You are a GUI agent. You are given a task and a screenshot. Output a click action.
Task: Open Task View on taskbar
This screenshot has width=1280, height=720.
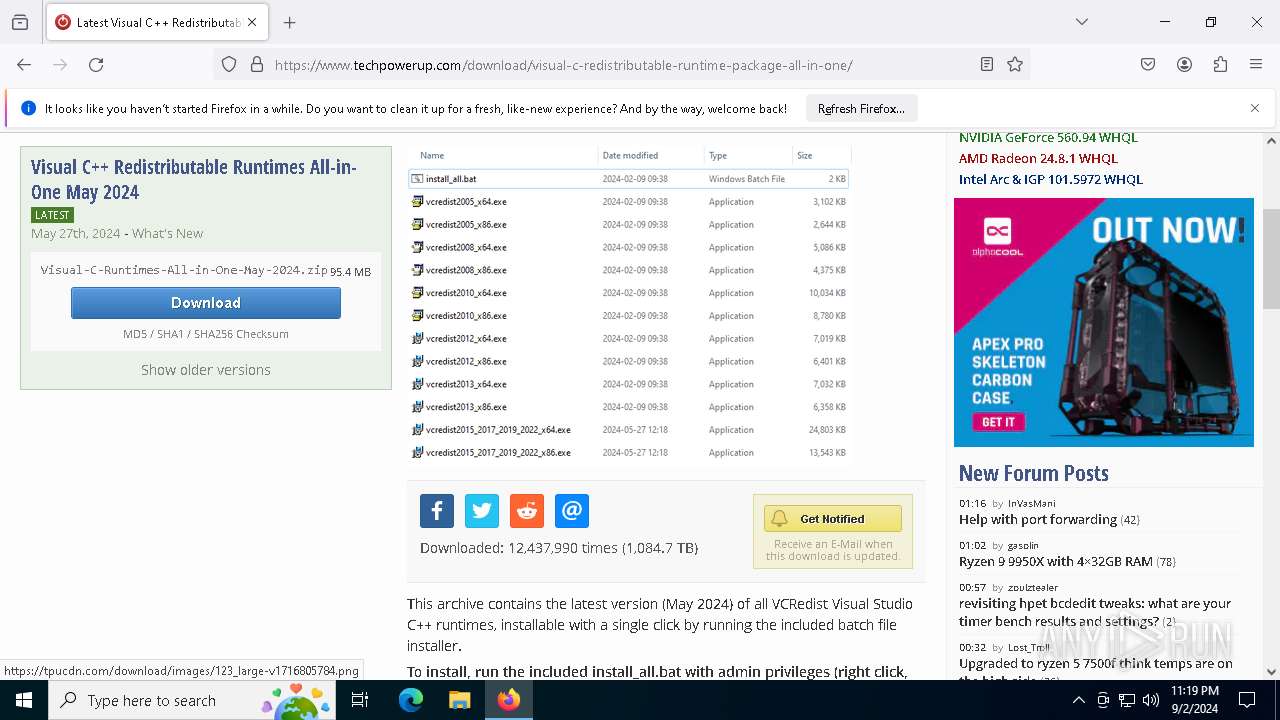tap(360, 700)
